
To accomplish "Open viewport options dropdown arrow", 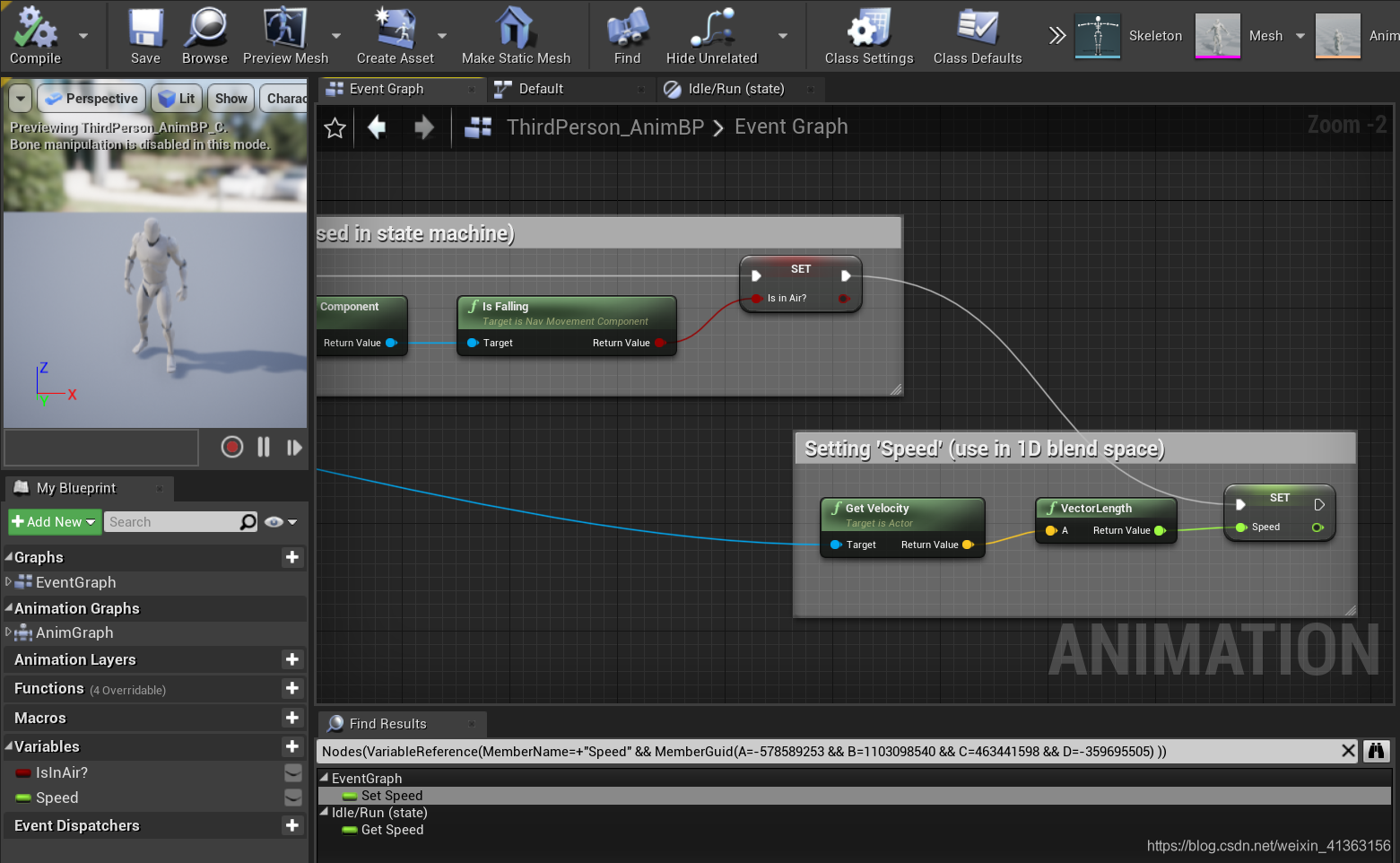I will tap(21, 98).
